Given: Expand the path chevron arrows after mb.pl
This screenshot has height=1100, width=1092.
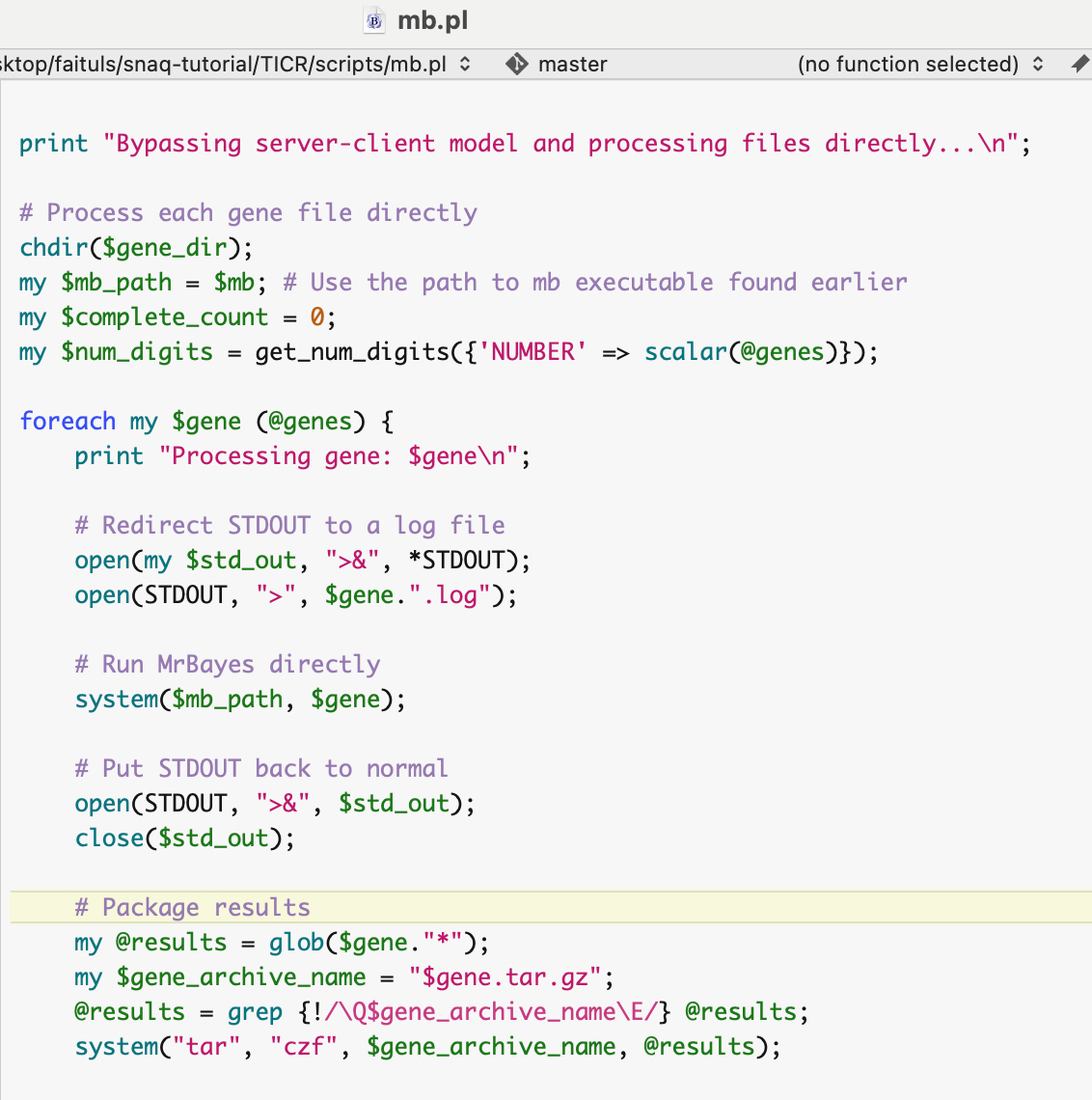Looking at the screenshot, I should click(465, 65).
